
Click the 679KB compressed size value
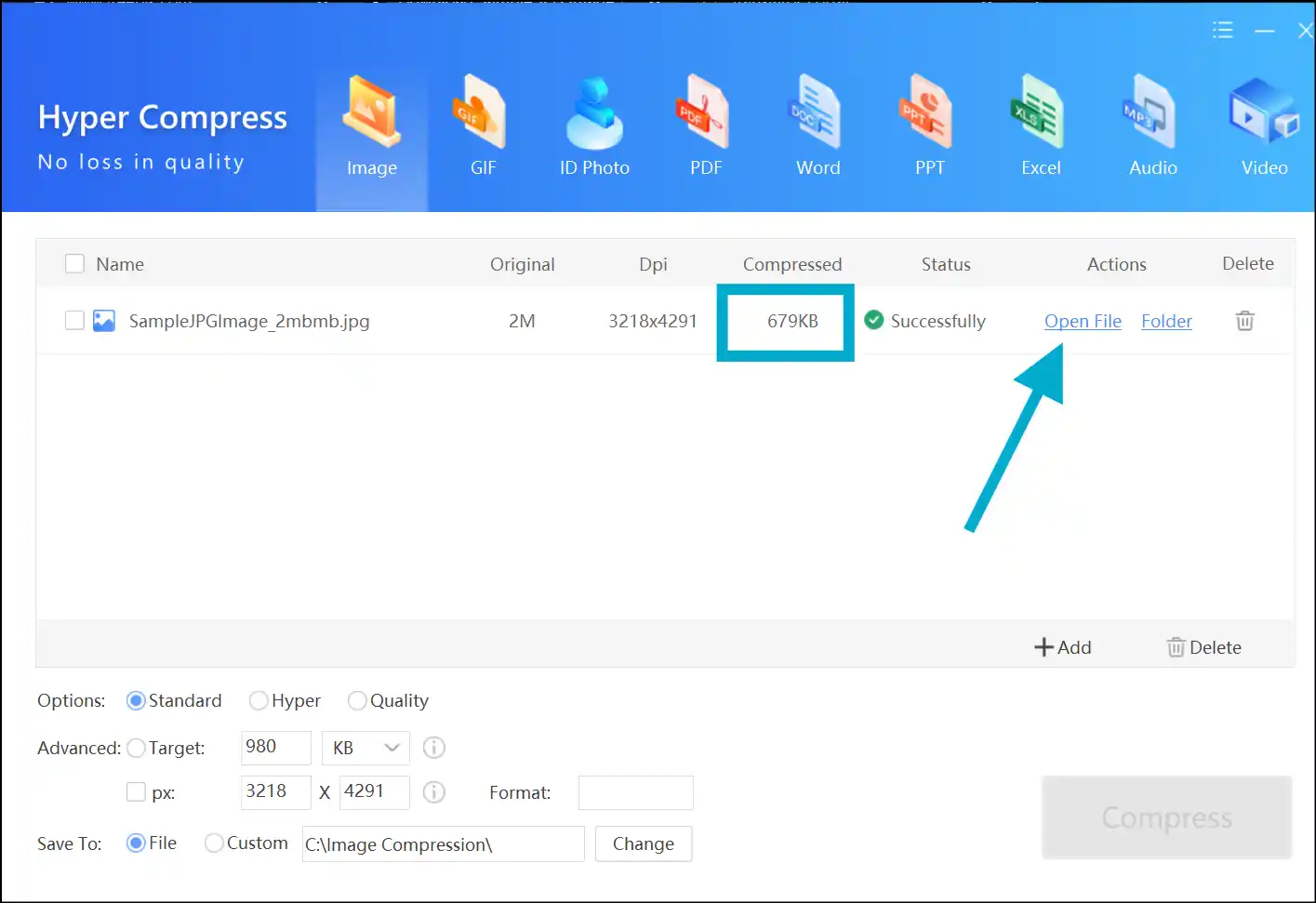(792, 321)
